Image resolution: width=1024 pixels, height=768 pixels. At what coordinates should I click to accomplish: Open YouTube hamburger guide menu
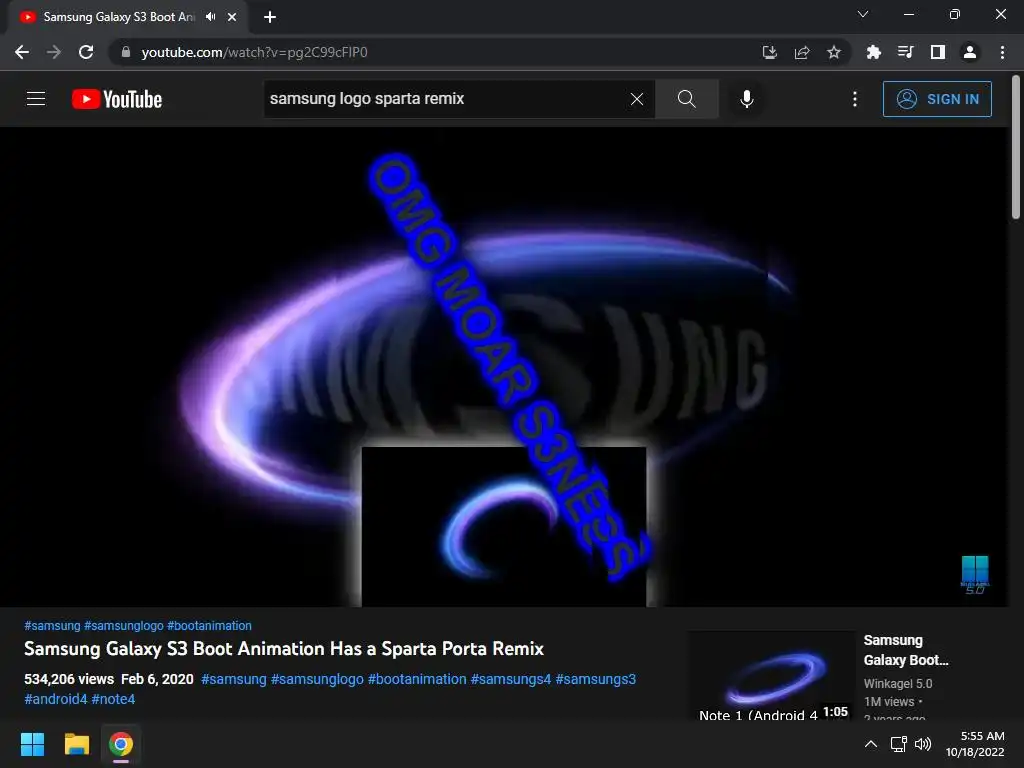[x=36, y=99]
